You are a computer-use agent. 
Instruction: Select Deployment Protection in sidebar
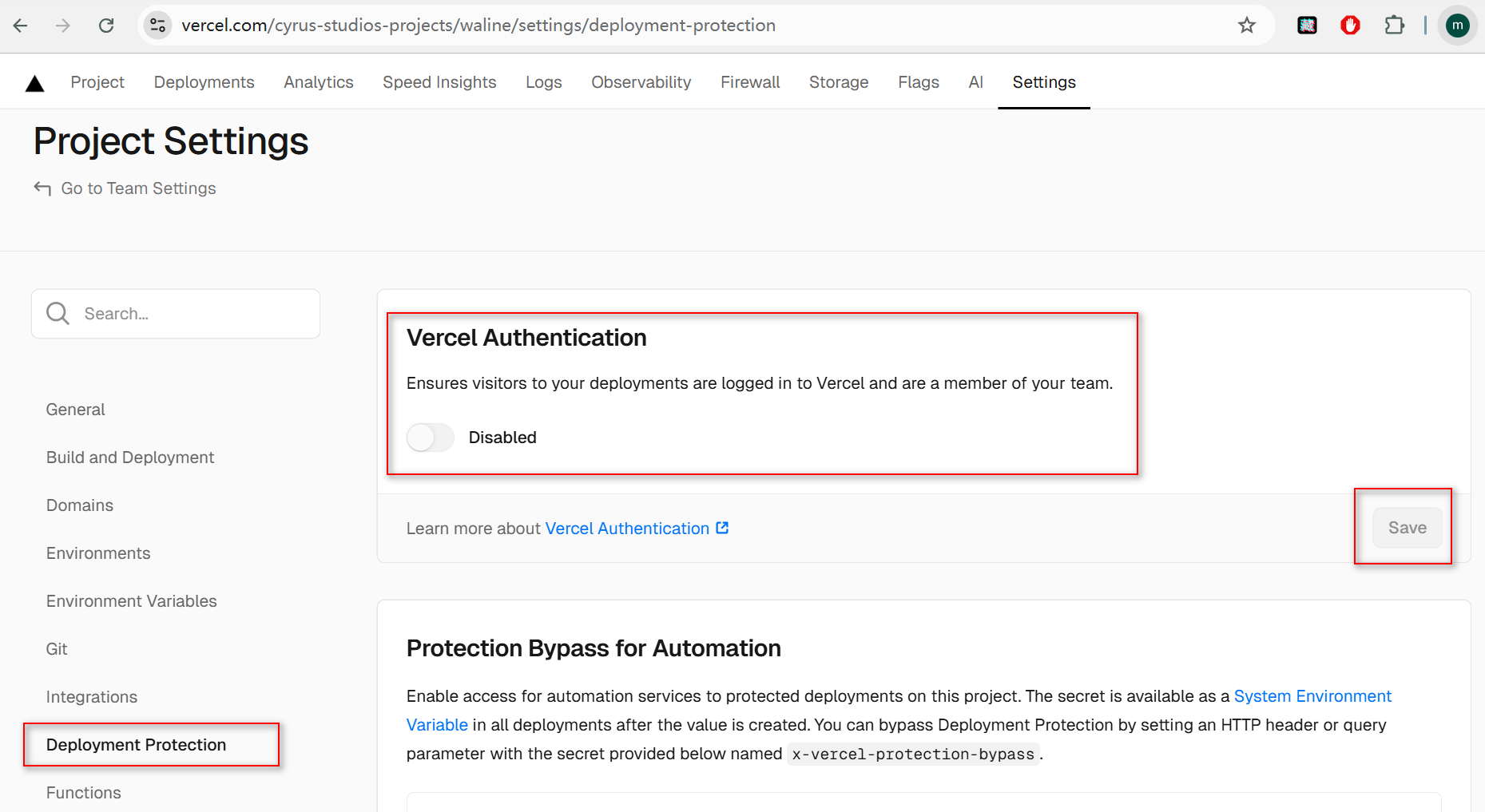[x=136, y=745]
